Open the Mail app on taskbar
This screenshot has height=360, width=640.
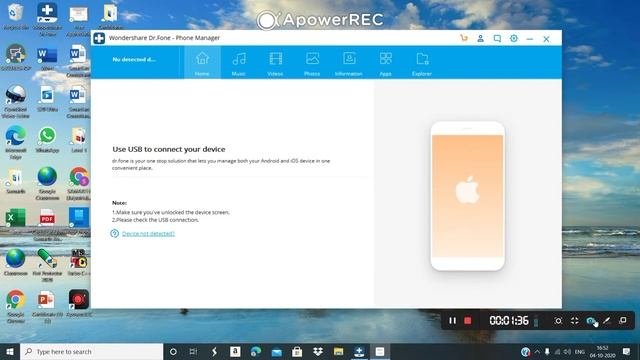click(276, 351)
